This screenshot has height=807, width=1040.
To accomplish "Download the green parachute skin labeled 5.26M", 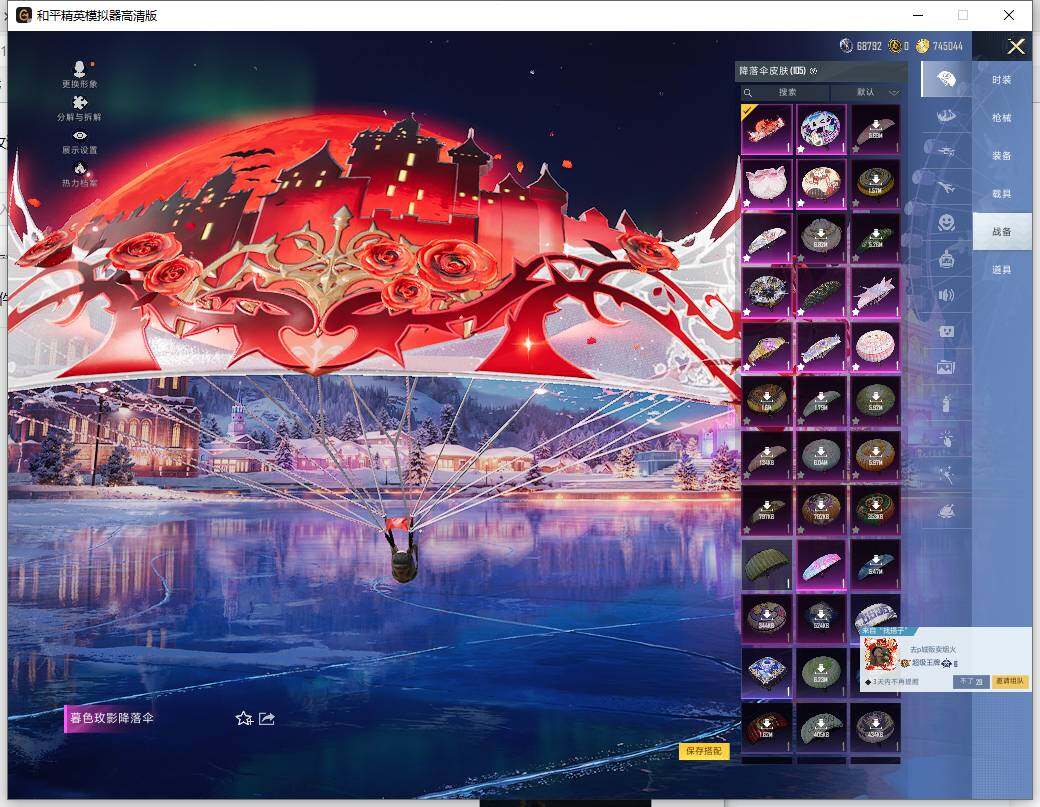I will tap(876, 237).
